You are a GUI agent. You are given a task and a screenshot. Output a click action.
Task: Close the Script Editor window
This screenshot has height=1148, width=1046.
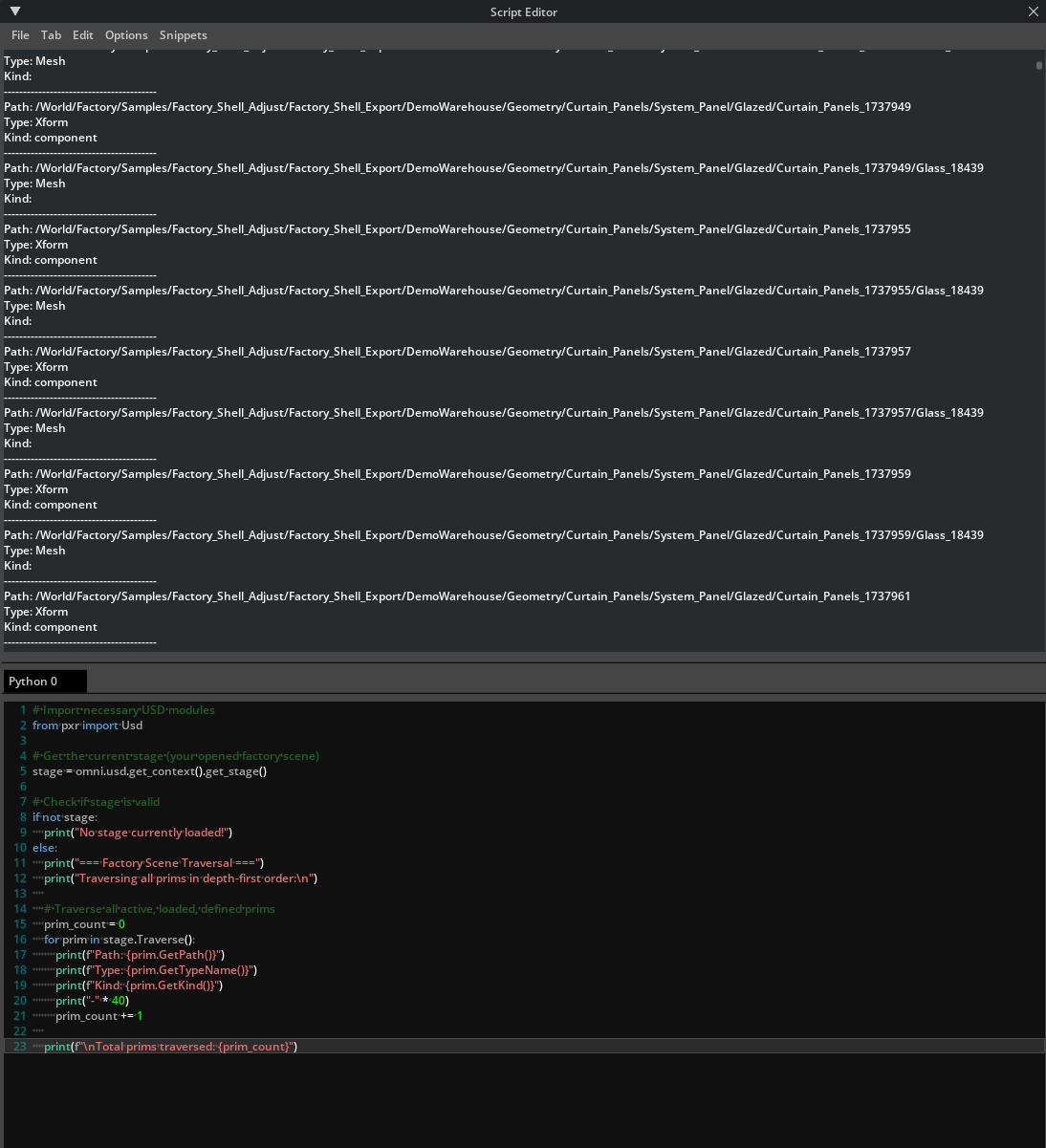pos(1033,11)
